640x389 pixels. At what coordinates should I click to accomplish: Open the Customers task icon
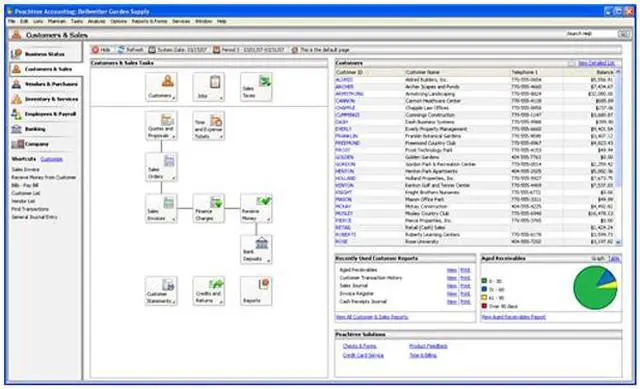pyautogui.click(x=161, y=87)
